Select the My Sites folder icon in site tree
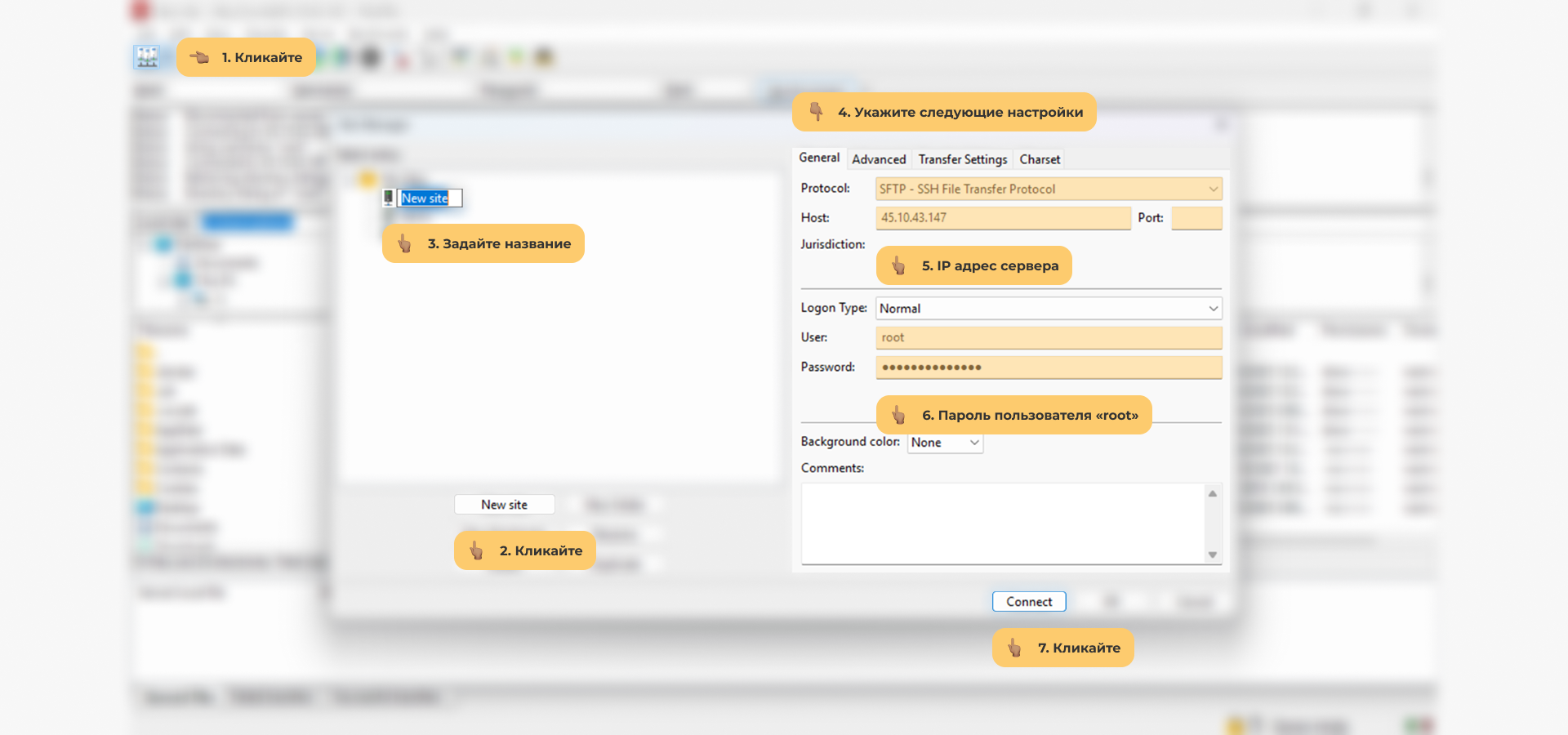The height and width of the screenshot is (735, 1568). pyautogui.click(x=367, y=180)
